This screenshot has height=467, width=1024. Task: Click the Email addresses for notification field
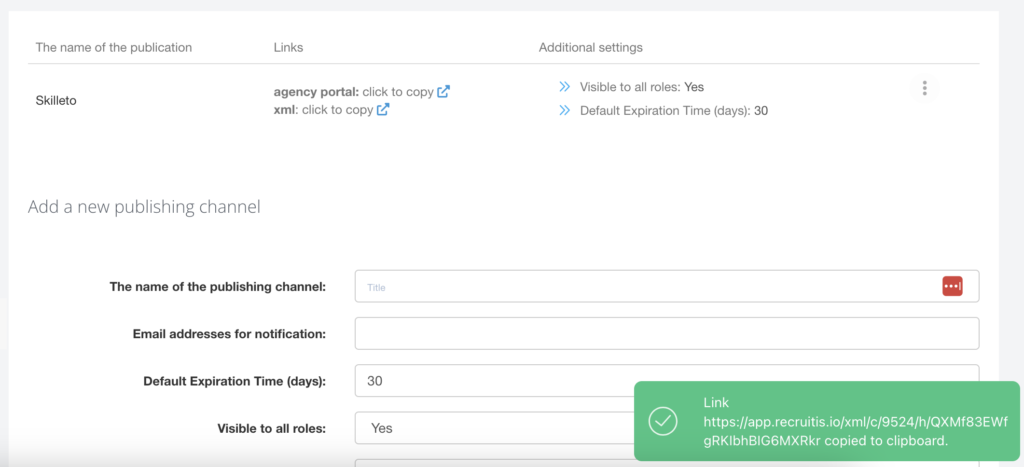tap(666, 334)
